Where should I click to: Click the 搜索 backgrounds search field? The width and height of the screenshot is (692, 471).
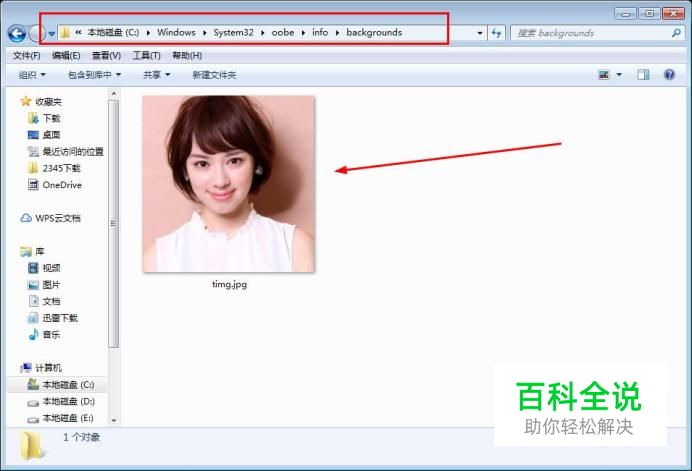(591, 33)
